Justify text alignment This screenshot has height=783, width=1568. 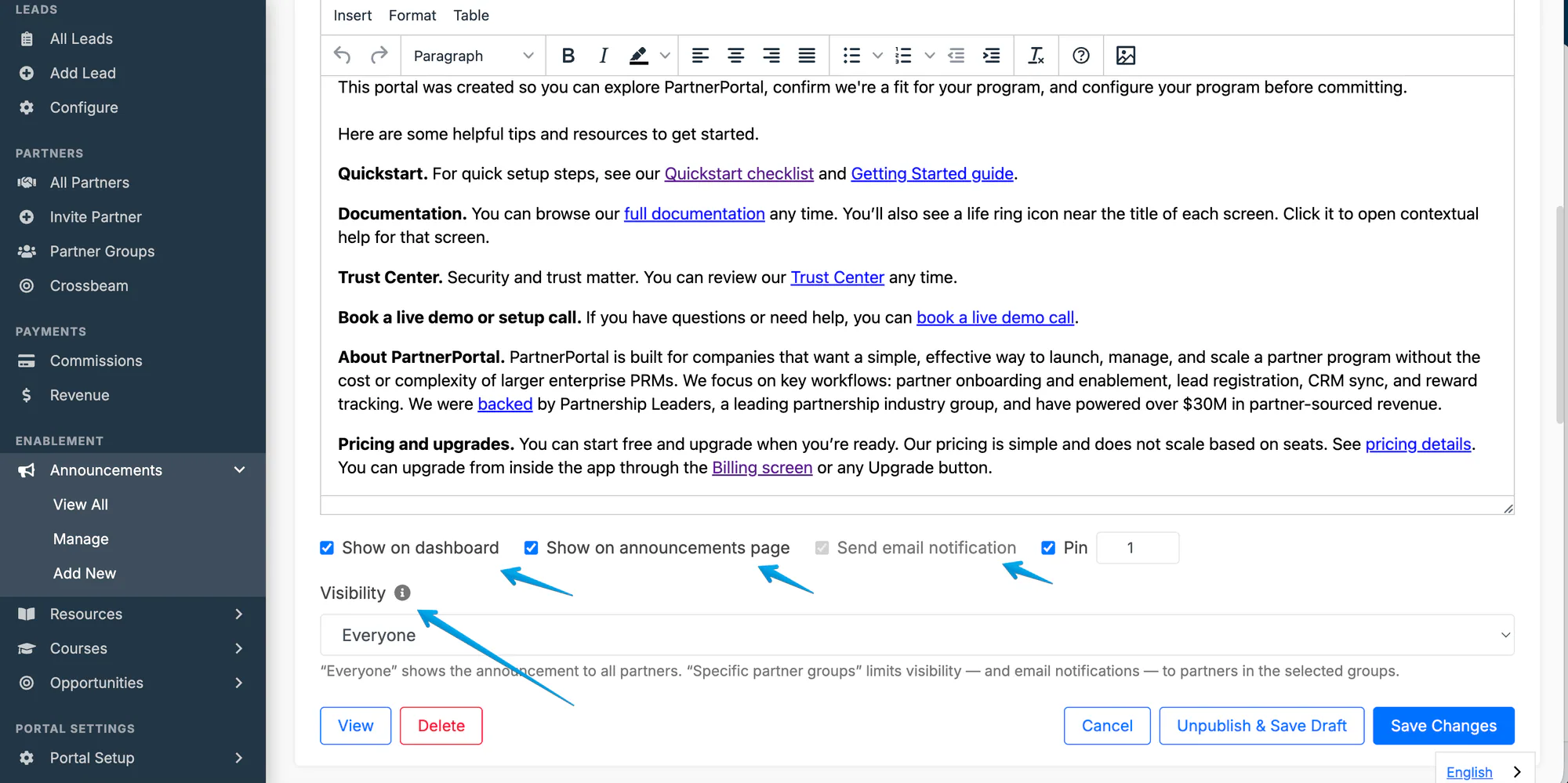coord(807,56)
